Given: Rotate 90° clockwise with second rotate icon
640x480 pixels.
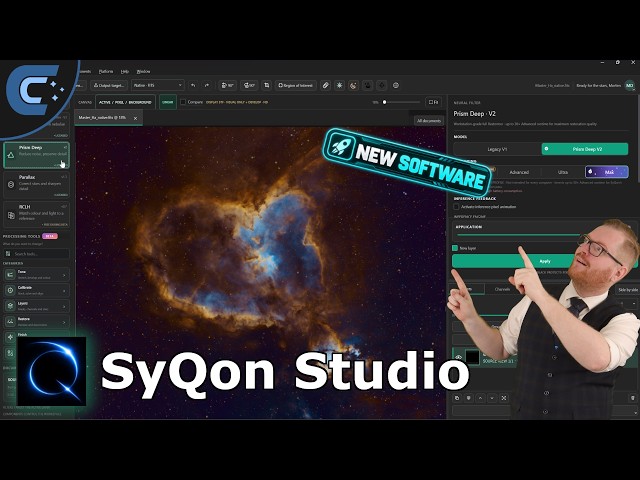Looking at the screenshot, I should 249,85.
